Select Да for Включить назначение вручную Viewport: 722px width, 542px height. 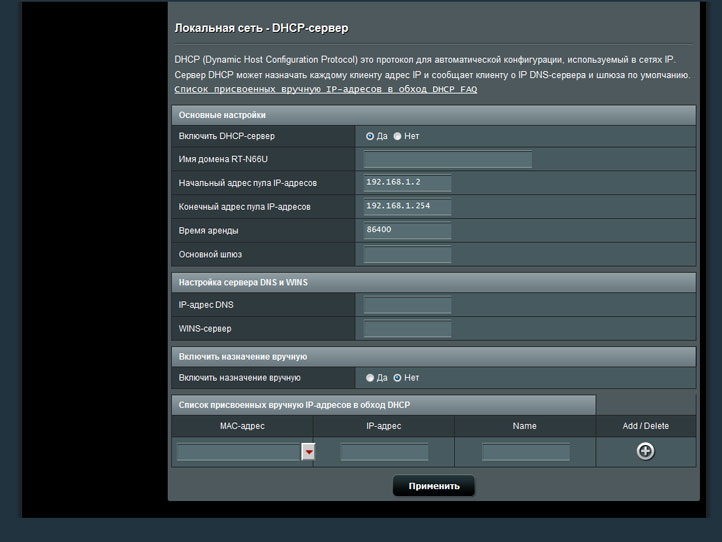tap(370, 378)
